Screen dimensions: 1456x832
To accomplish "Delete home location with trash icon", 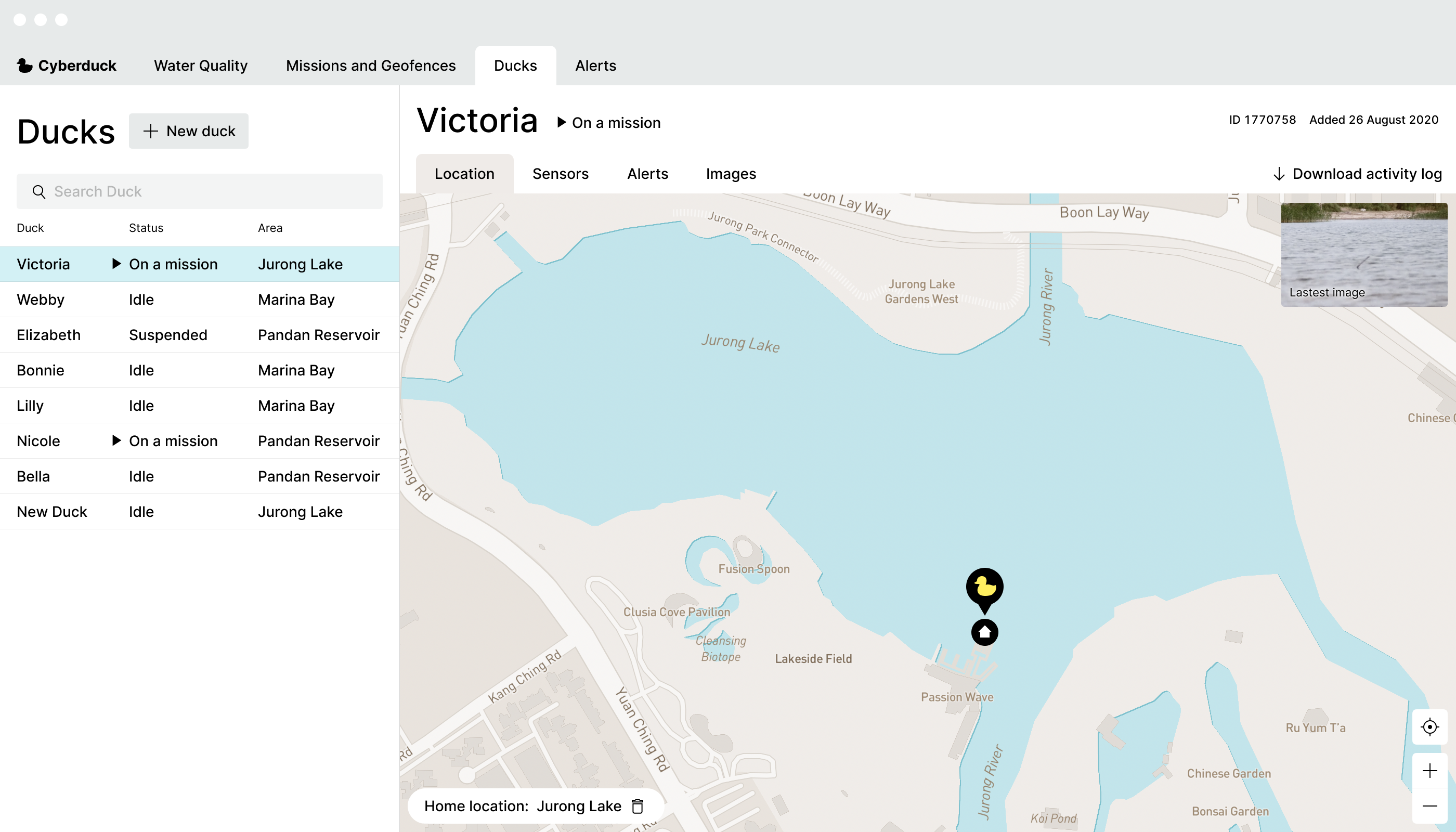I will [637, 805].
